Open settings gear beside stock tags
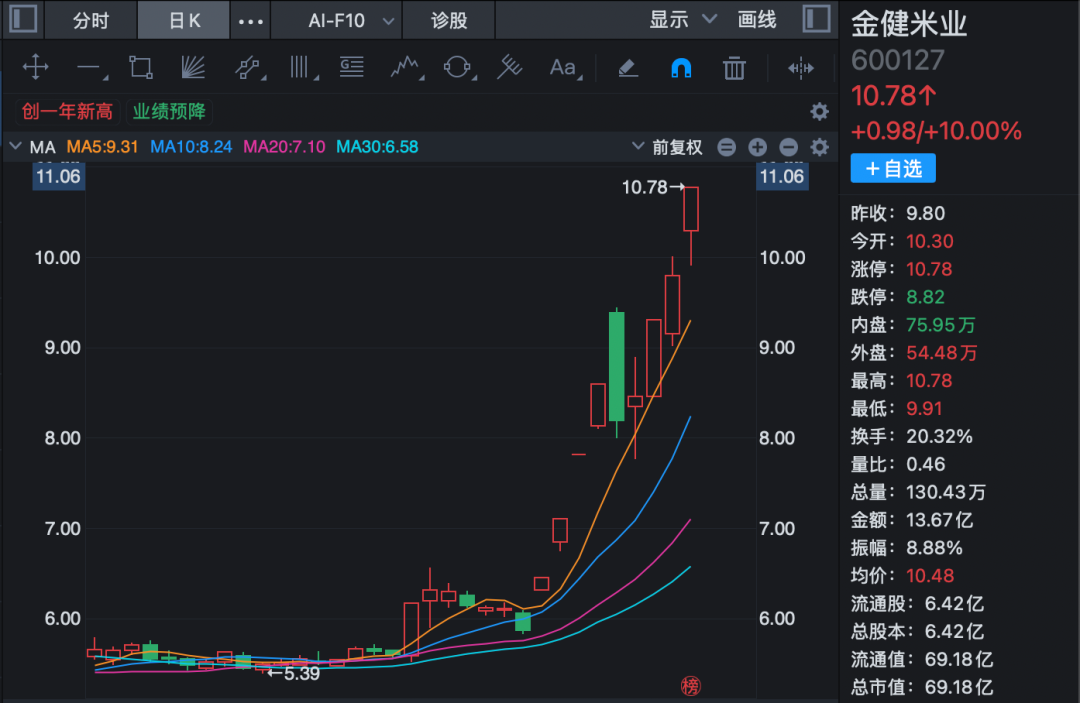The image size is (1080, 703). click(x=819, y=112)
